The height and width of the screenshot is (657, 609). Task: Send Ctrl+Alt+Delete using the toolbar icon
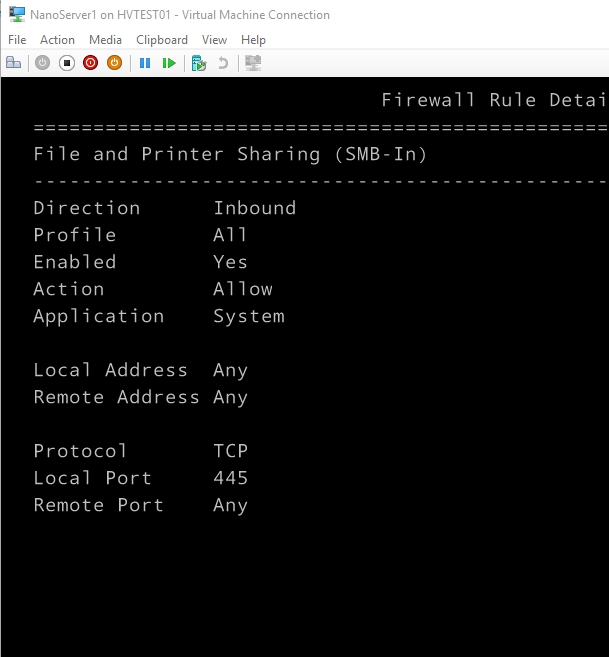pos(14,63)
